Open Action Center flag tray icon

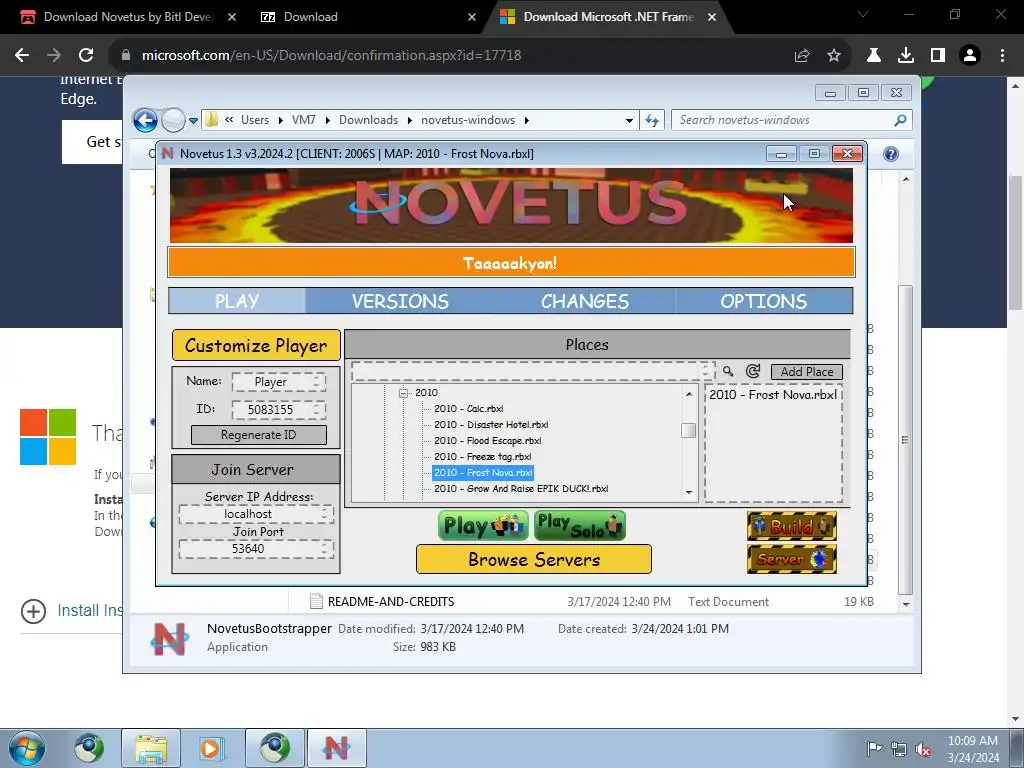(x=874, y=748)
